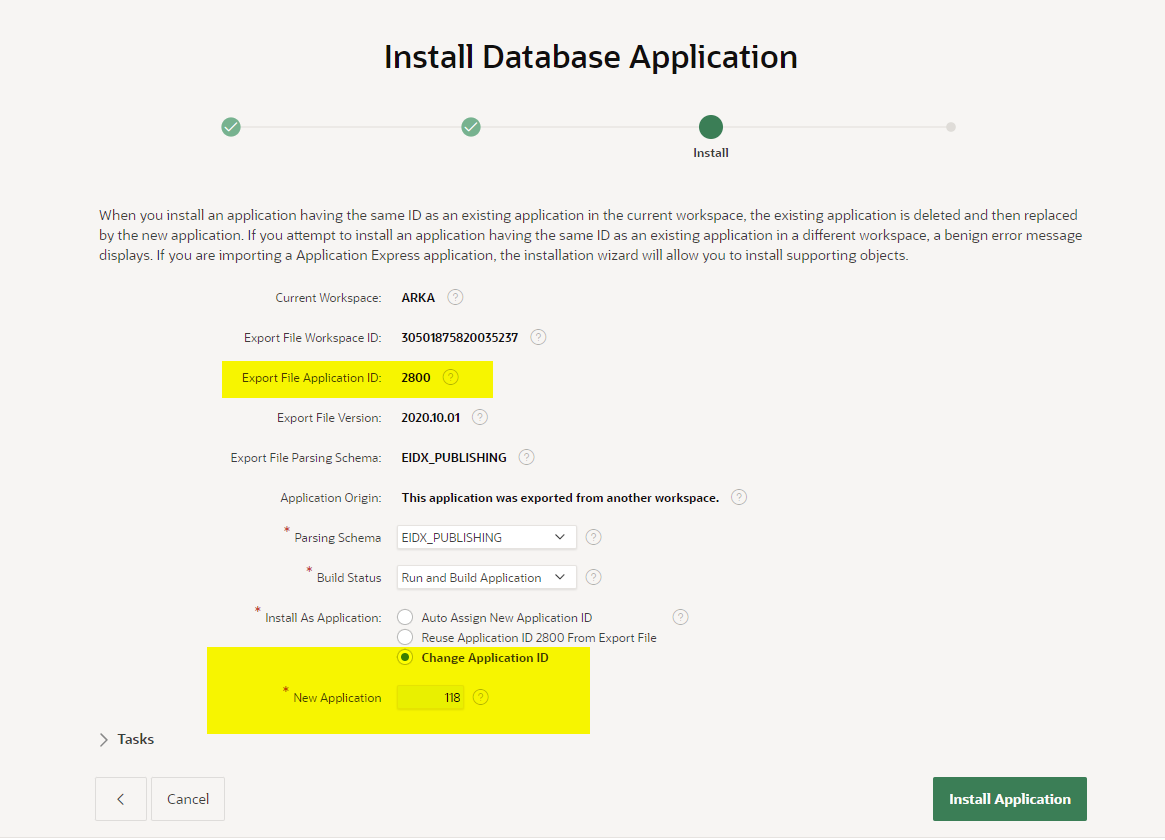The image size is (1165, 840).
Task: Choose Reuse Application ID 2800 From Export File
Action: tap(405, 637)
